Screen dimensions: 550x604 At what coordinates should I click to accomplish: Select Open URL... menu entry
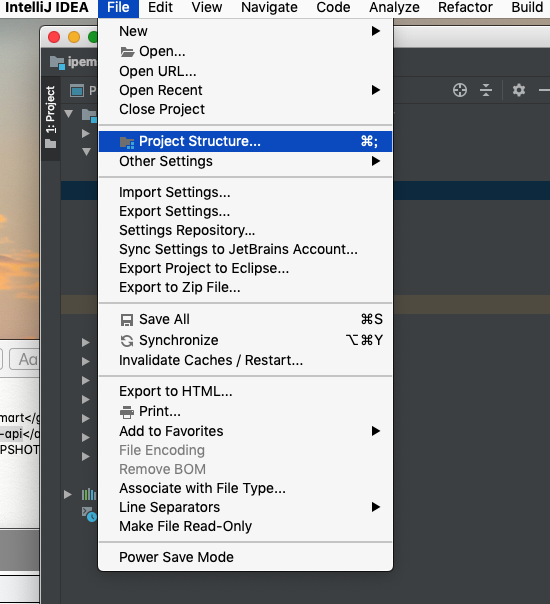(x=245, y=71)
